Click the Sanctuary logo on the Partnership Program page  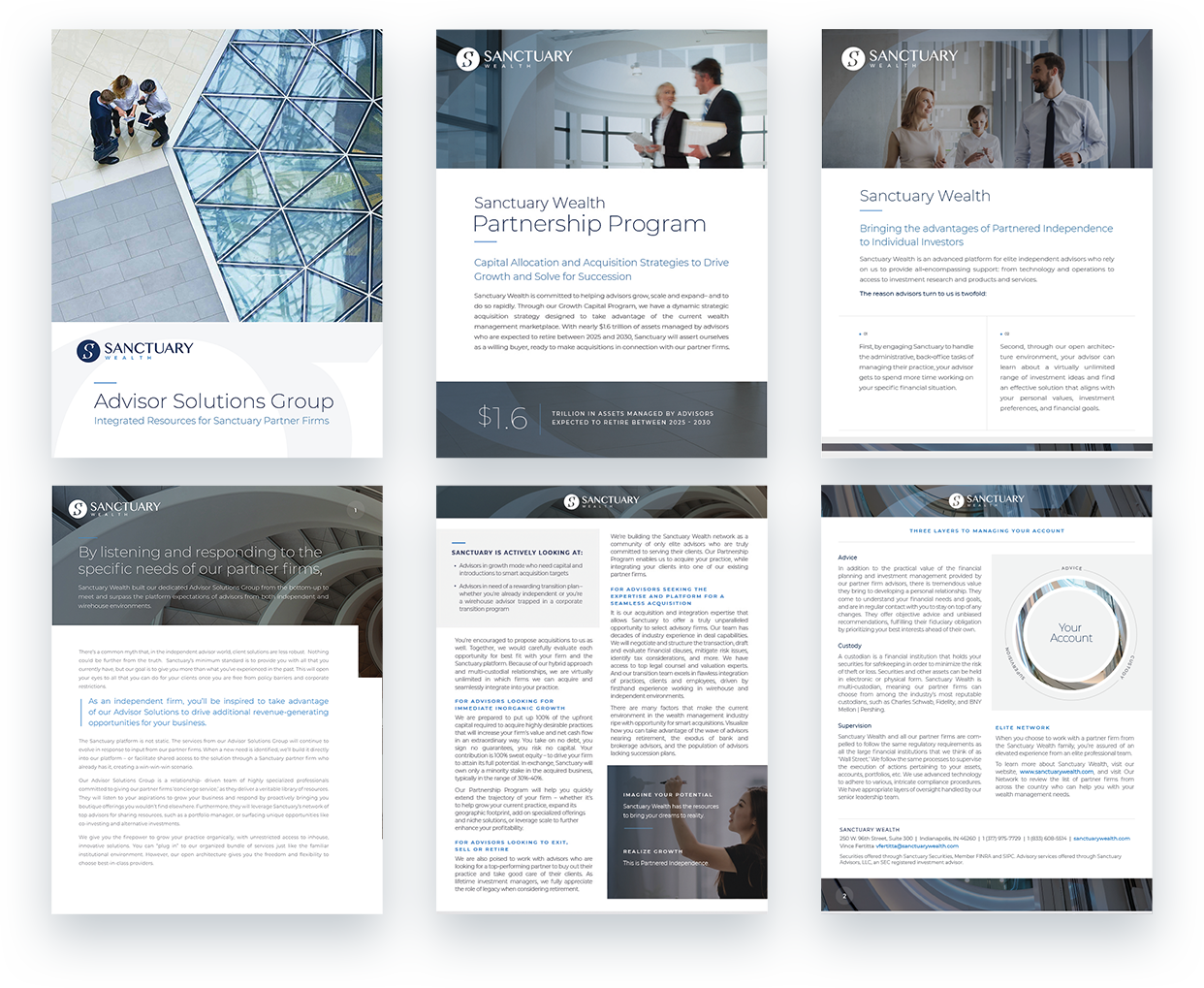[x=514, y=58]
